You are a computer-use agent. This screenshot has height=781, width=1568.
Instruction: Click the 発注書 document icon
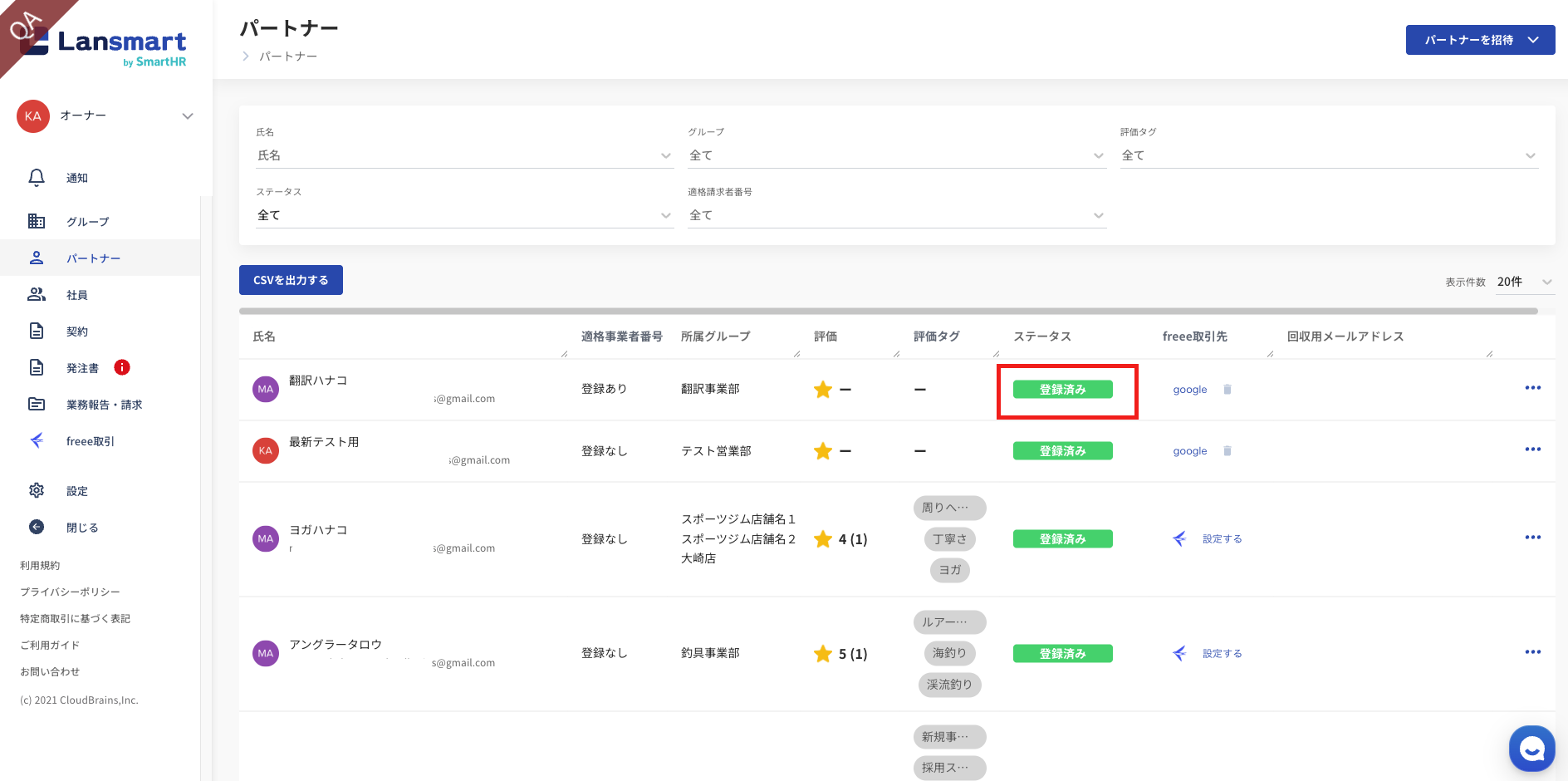point(37,367)
